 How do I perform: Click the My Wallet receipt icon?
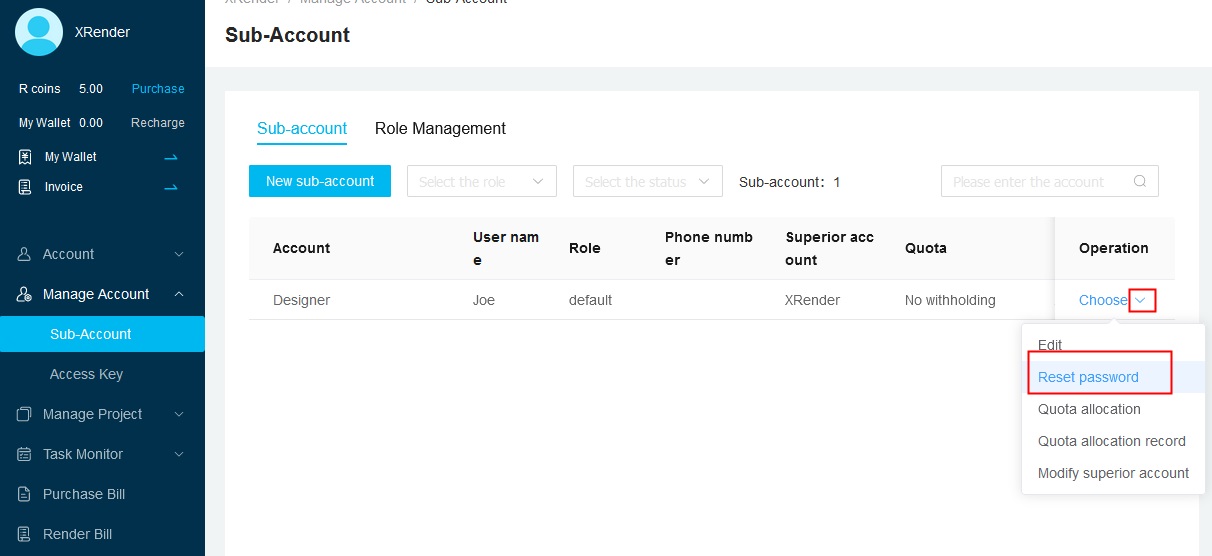click(25, 157)
